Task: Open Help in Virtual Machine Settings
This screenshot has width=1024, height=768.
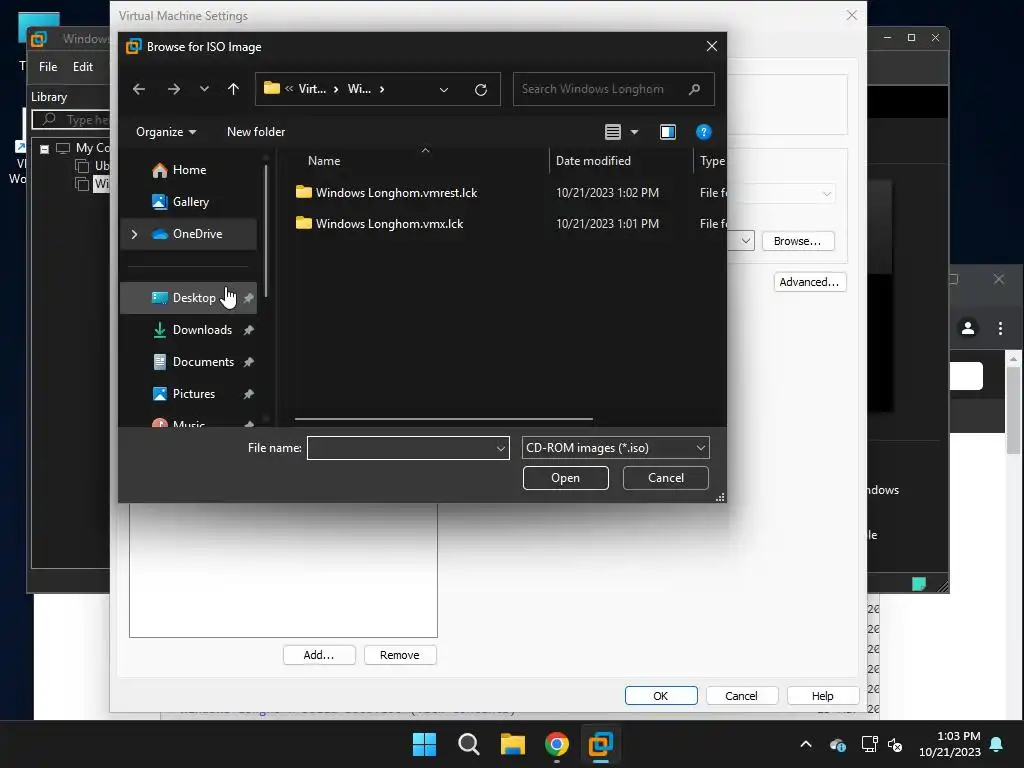Action: click(822, 696)
